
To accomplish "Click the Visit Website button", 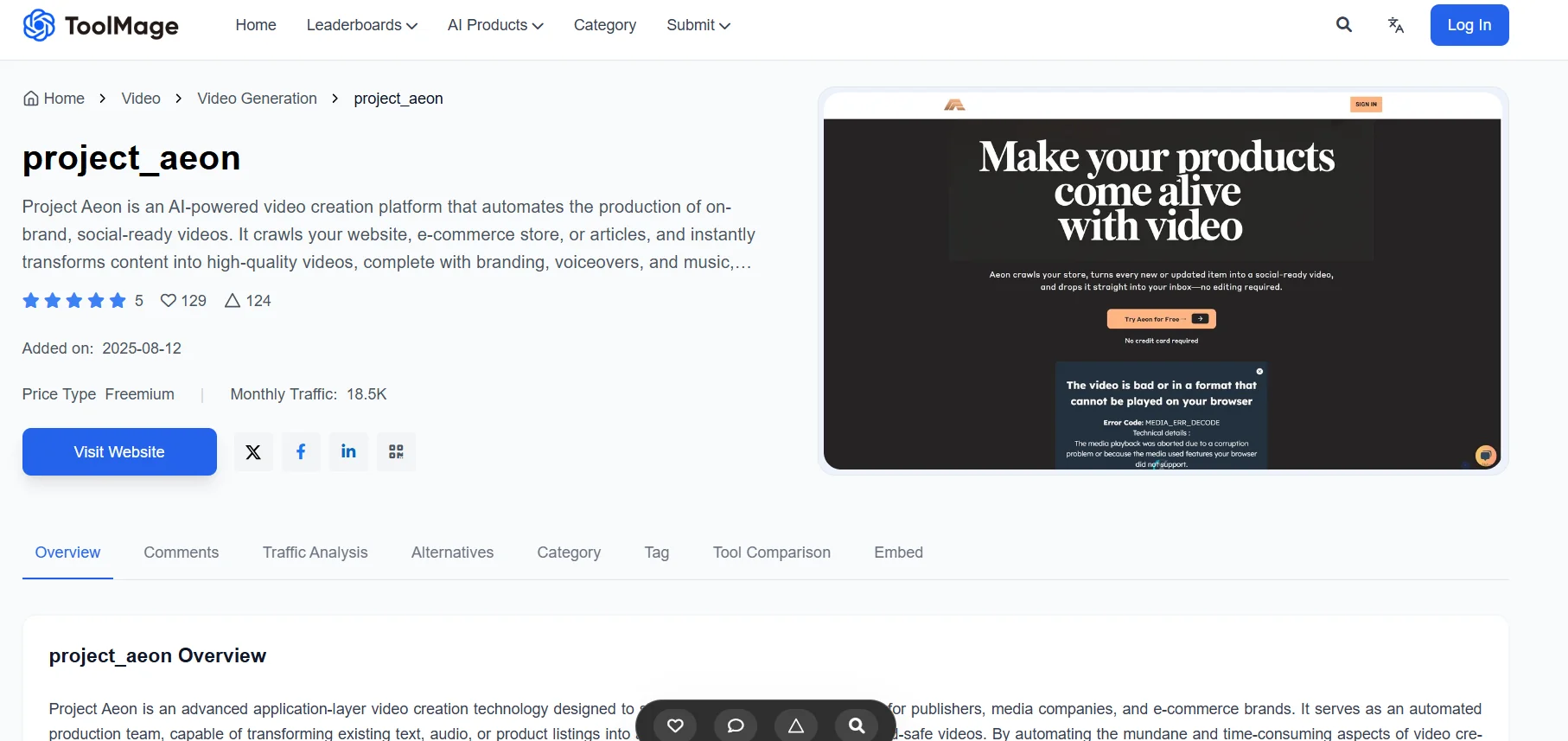I will [119, 452].
